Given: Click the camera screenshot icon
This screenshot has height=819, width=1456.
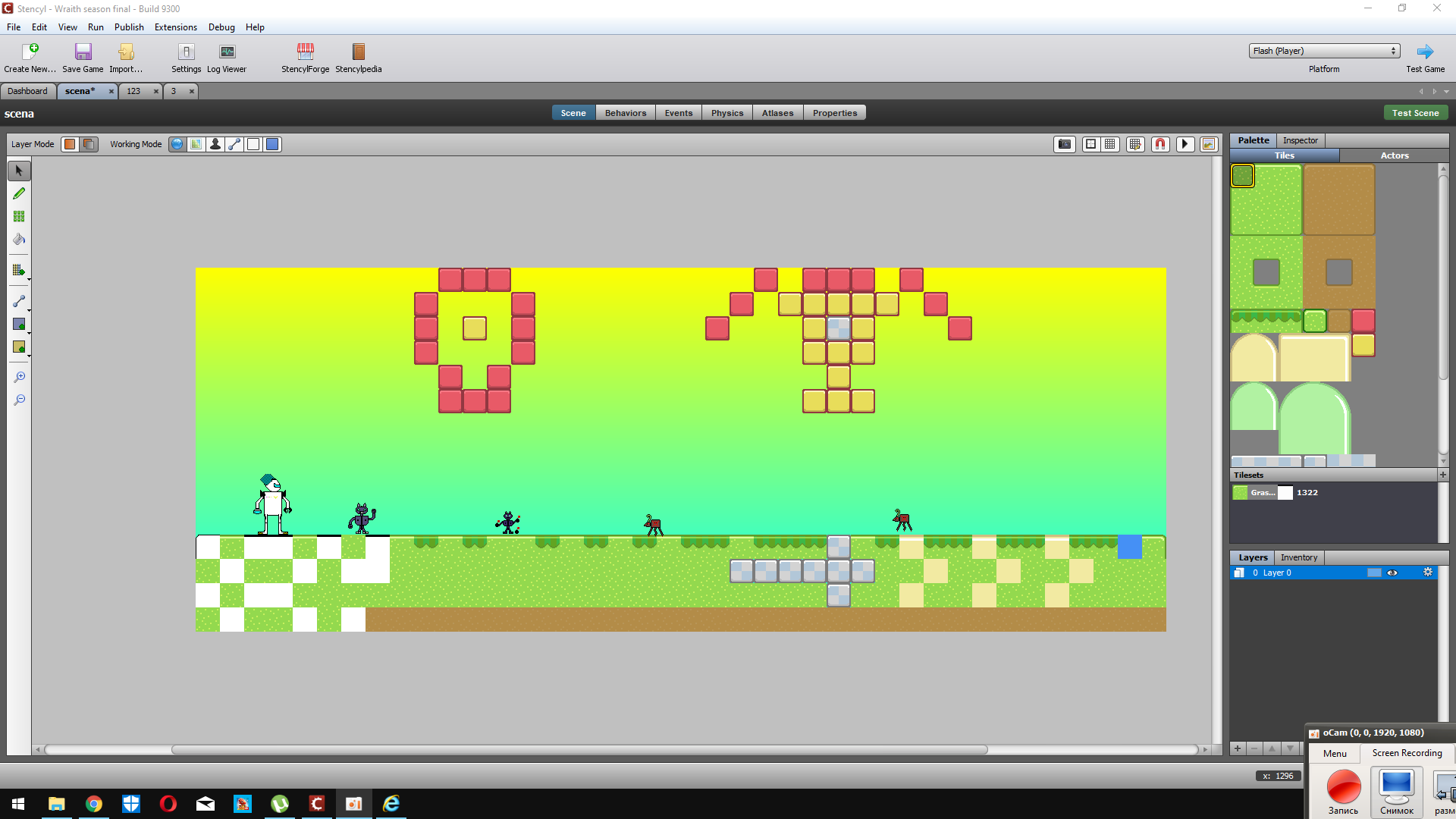Looking at the screenshot, I should click(x=1065, y=144).
